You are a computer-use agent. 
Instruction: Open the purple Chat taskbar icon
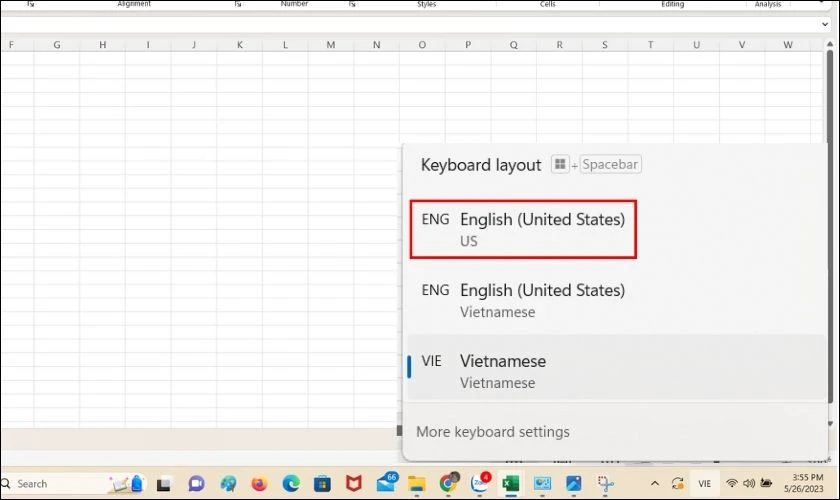[x=196, y=484]
